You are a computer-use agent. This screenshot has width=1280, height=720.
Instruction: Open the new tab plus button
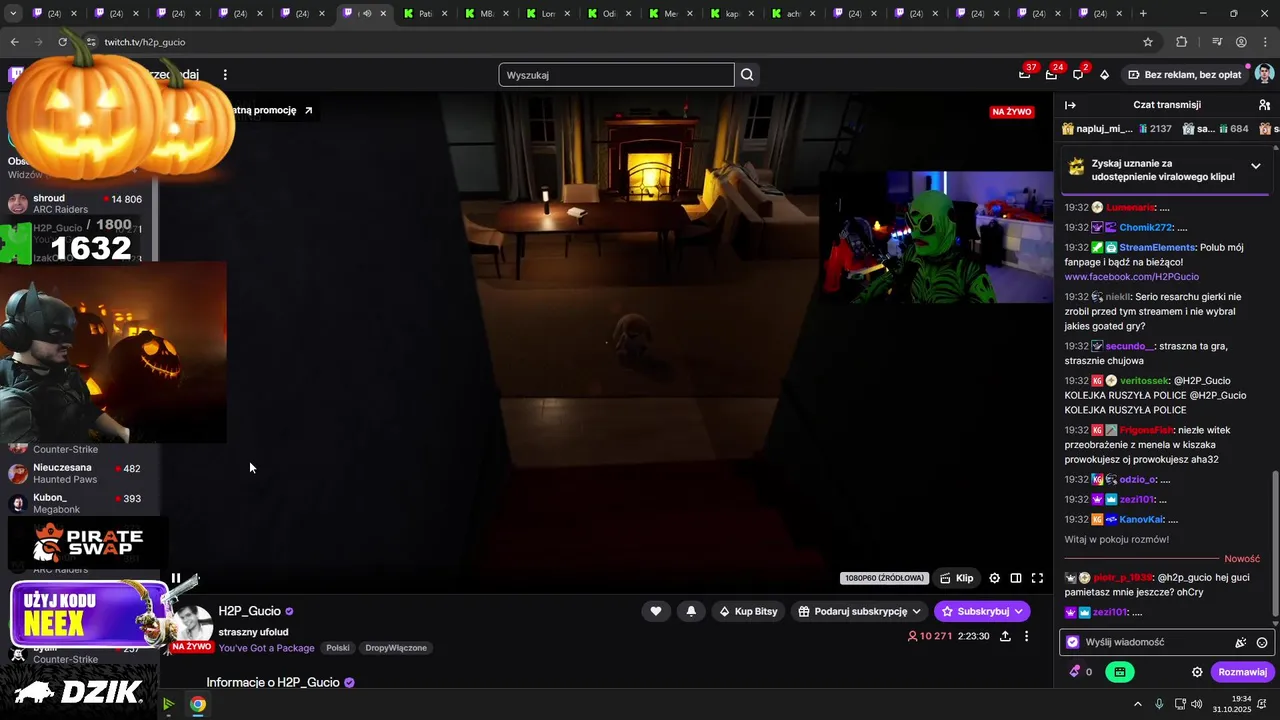[1143, 14]
